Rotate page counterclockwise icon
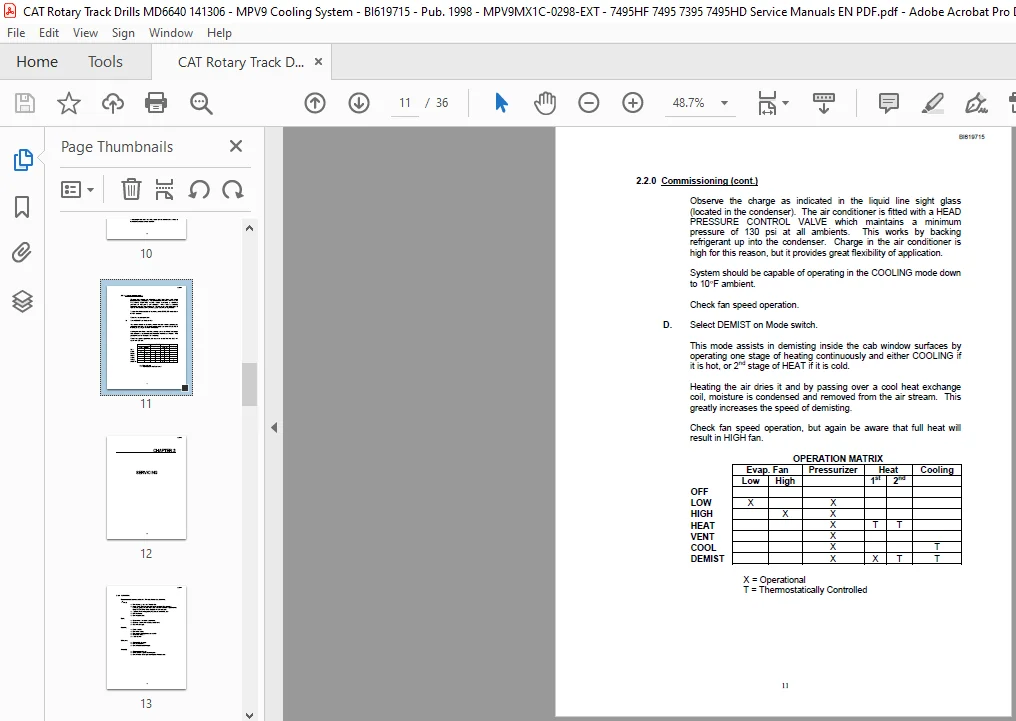The height and width of the screenshot is (721, 1016). coord(199,190)
